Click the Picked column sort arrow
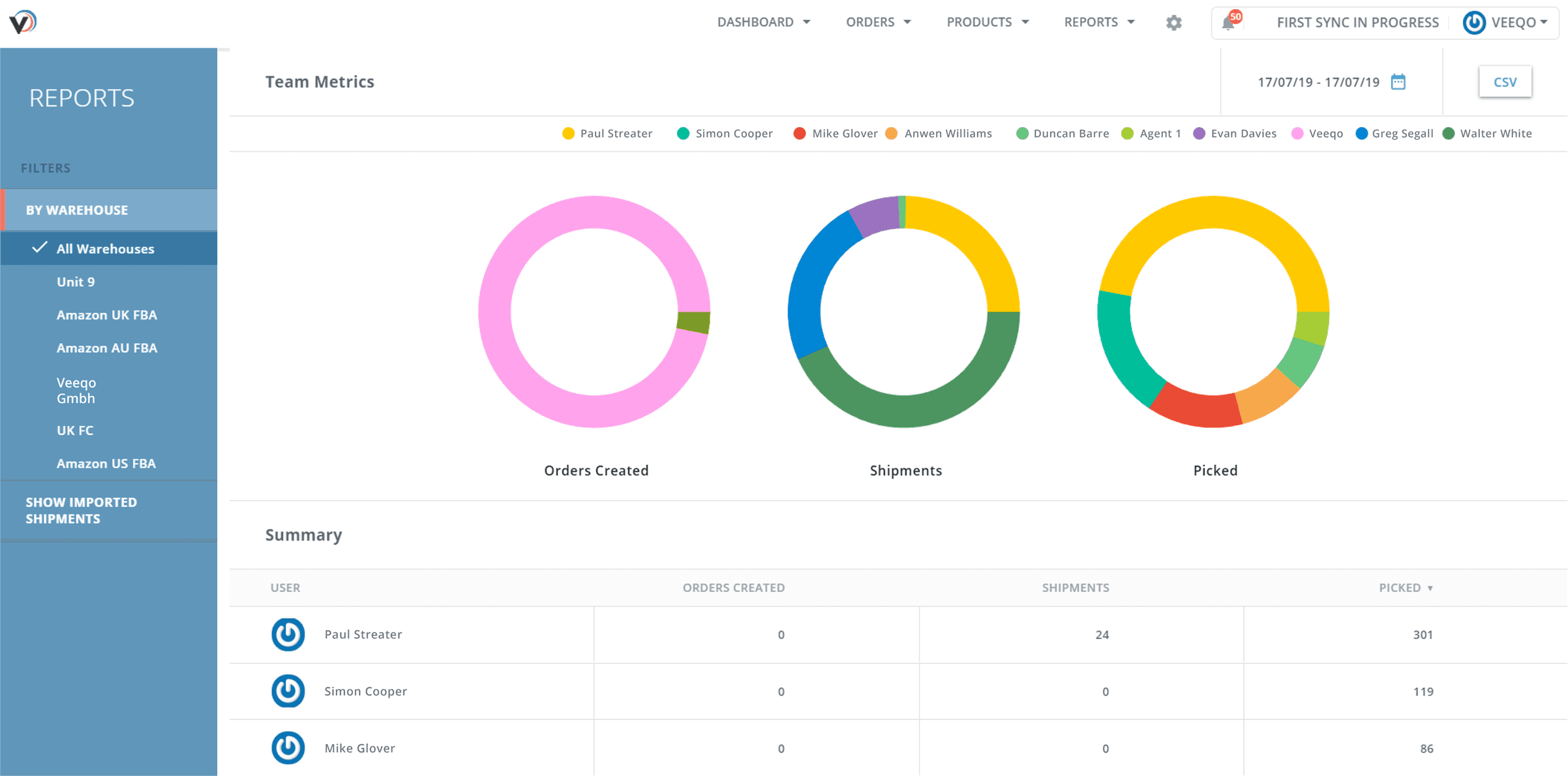Image resolution: width=1568 pixels, height=776 pixels. (x=1432, y=588)
